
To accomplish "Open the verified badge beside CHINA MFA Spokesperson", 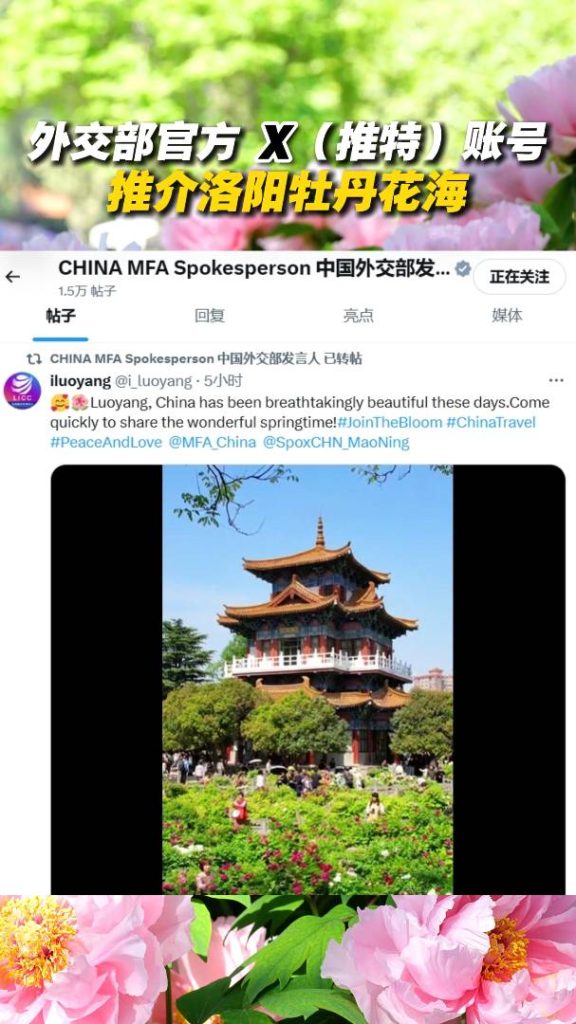I will 463,269.
